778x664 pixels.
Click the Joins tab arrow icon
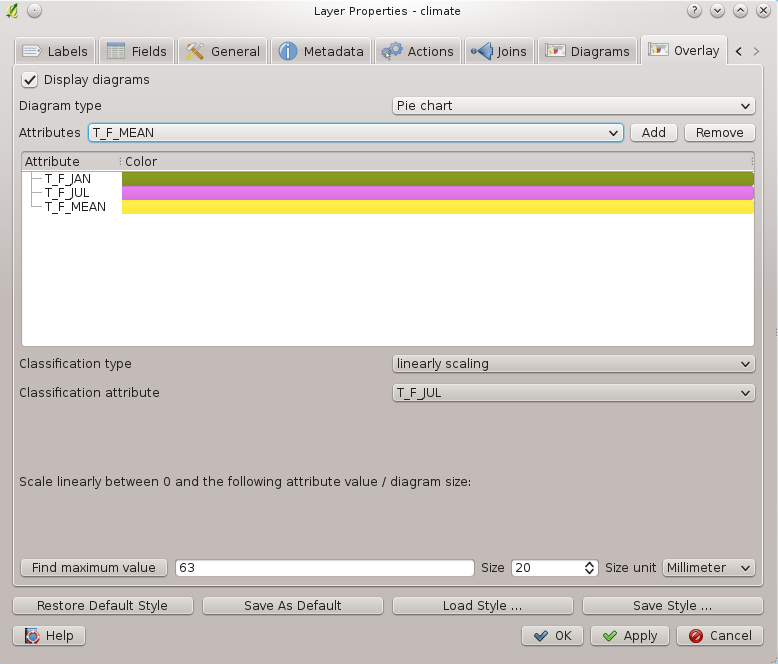[x=481, y=51]
